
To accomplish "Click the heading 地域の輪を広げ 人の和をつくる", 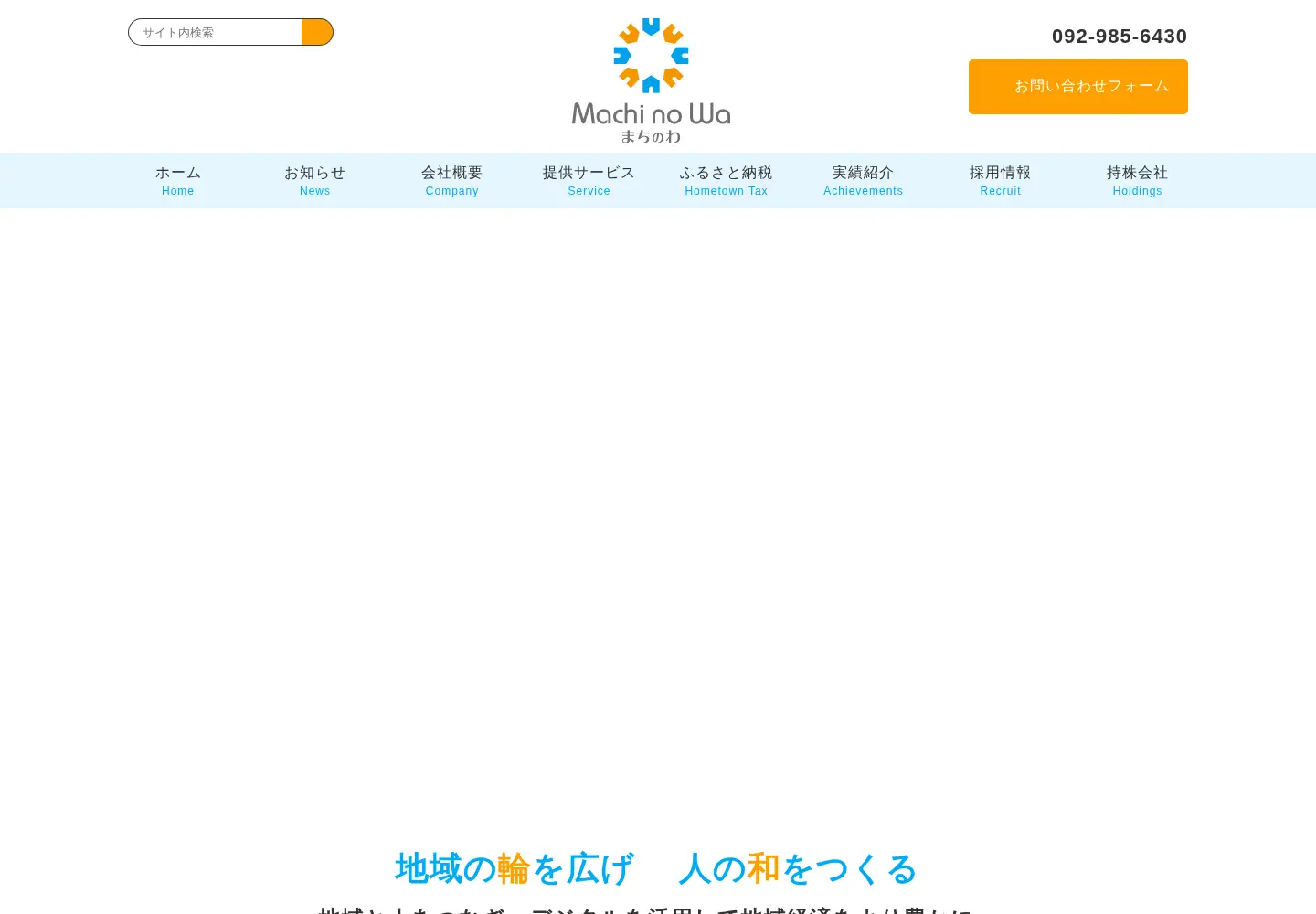I will (x=656, y=868).
